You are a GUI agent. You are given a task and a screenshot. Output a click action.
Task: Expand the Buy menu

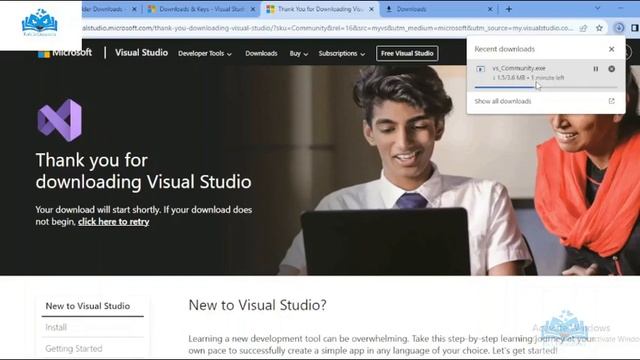click(298, 53)
